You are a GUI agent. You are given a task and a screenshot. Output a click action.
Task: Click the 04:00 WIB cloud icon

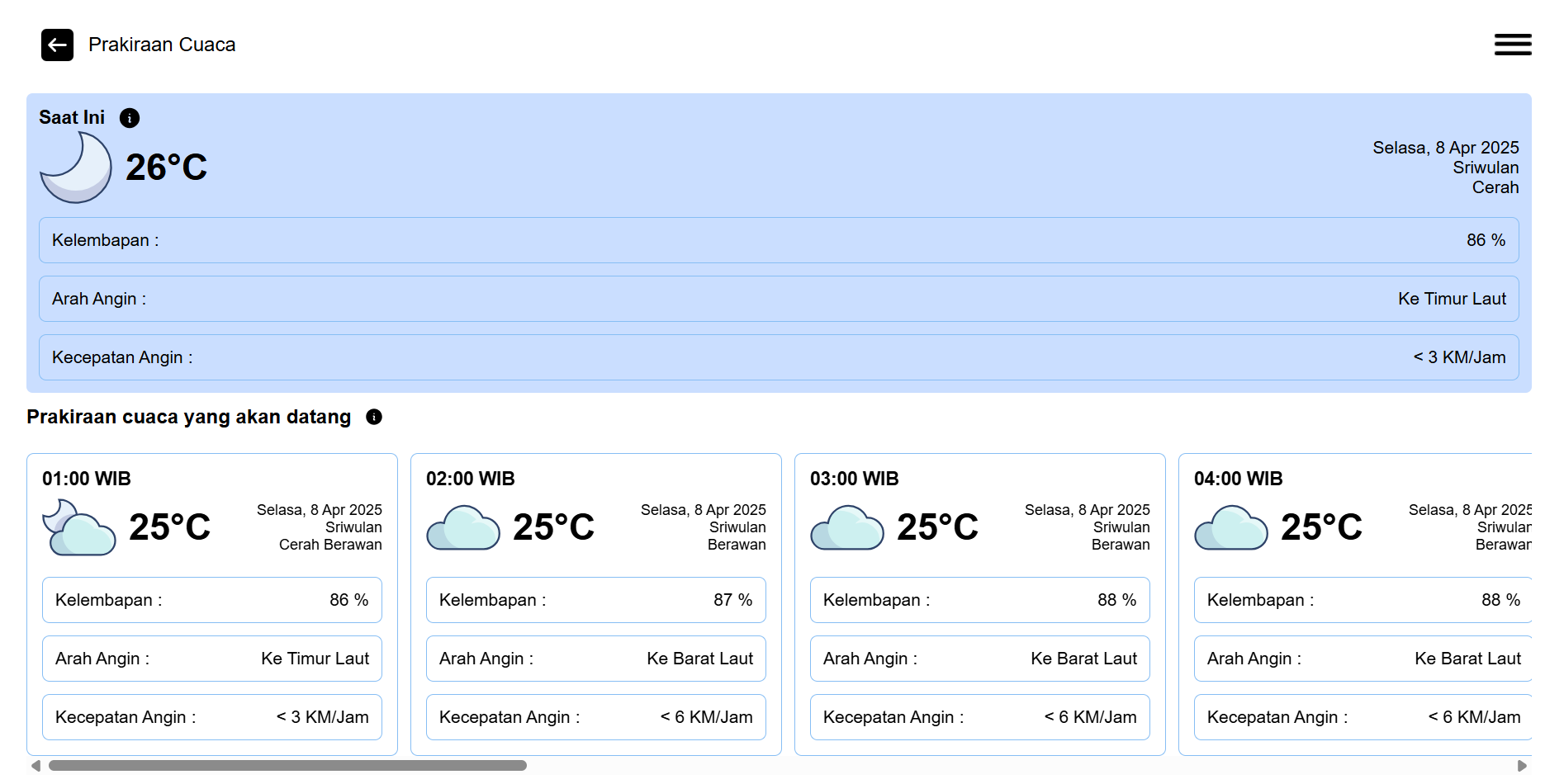1231,527
